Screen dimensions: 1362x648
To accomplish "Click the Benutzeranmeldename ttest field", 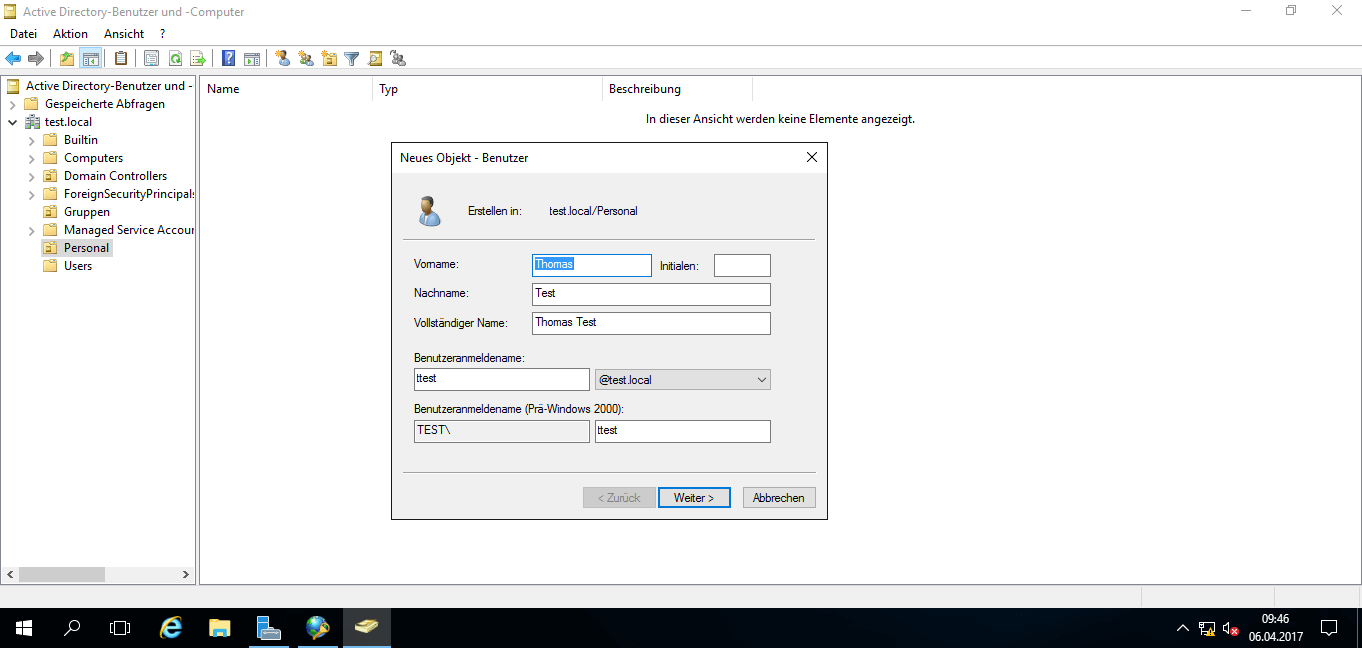I will (502, 380).
